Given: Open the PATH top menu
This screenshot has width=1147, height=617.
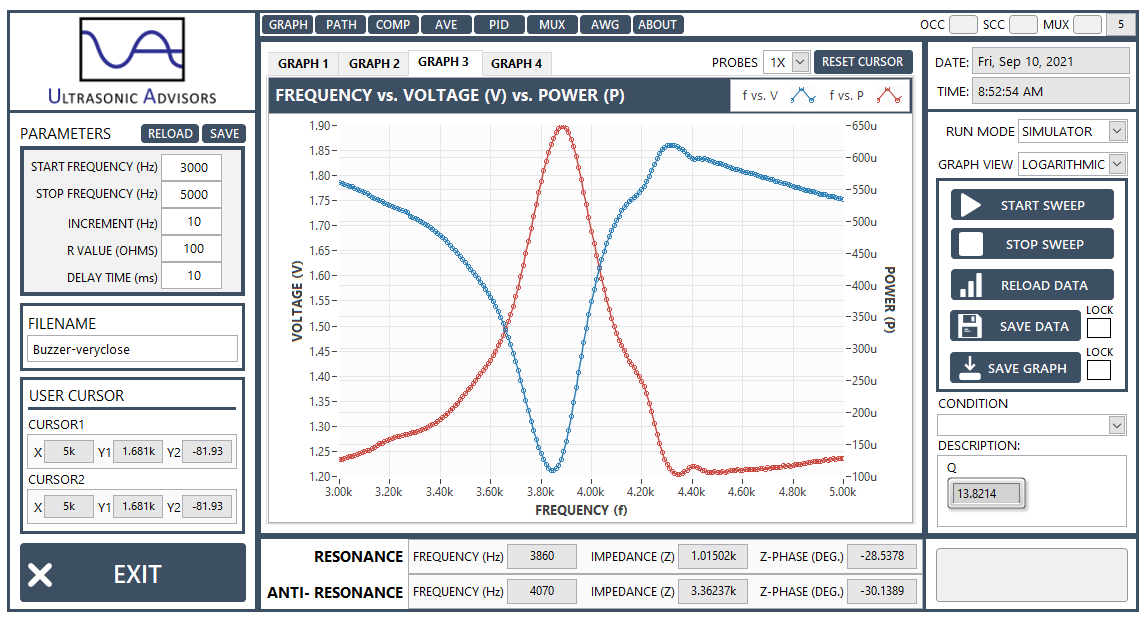Looking at the screenshot, I should 341,24.
